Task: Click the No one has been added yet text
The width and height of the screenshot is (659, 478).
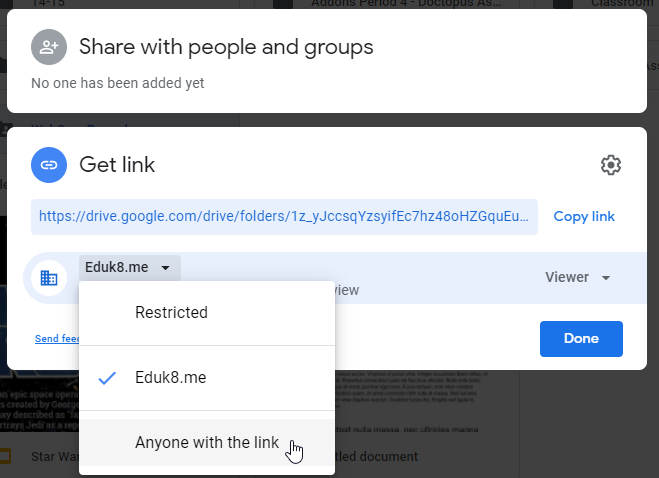Action: [x=118, y=83]
